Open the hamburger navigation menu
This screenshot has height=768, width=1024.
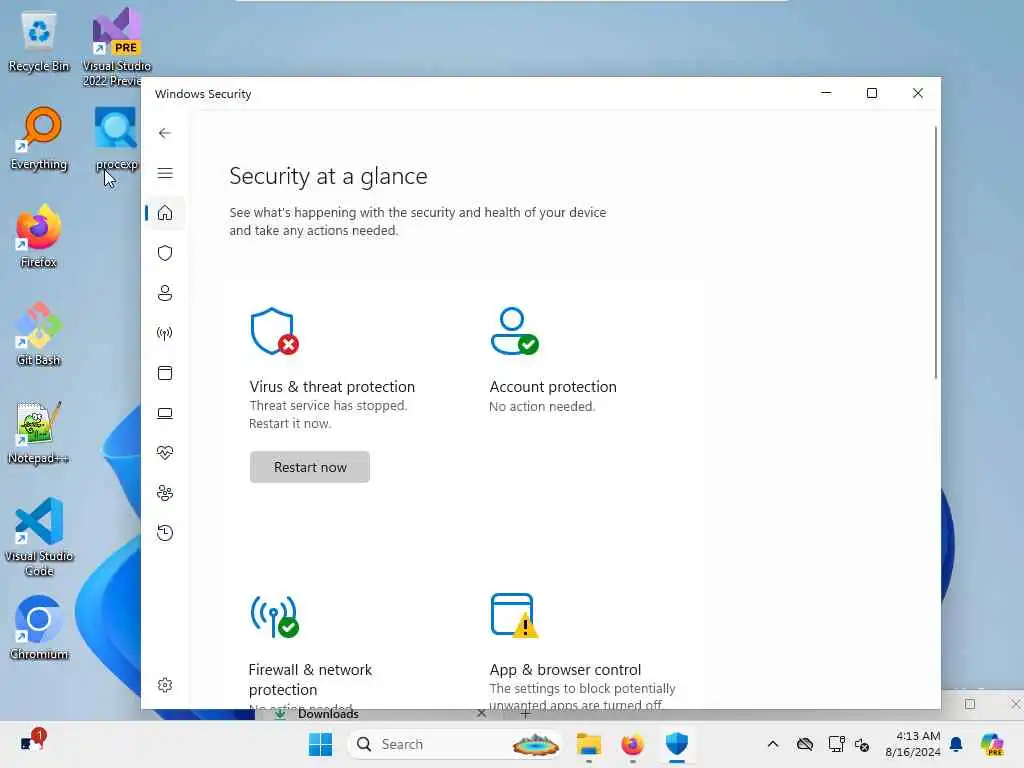coord(165,173)
